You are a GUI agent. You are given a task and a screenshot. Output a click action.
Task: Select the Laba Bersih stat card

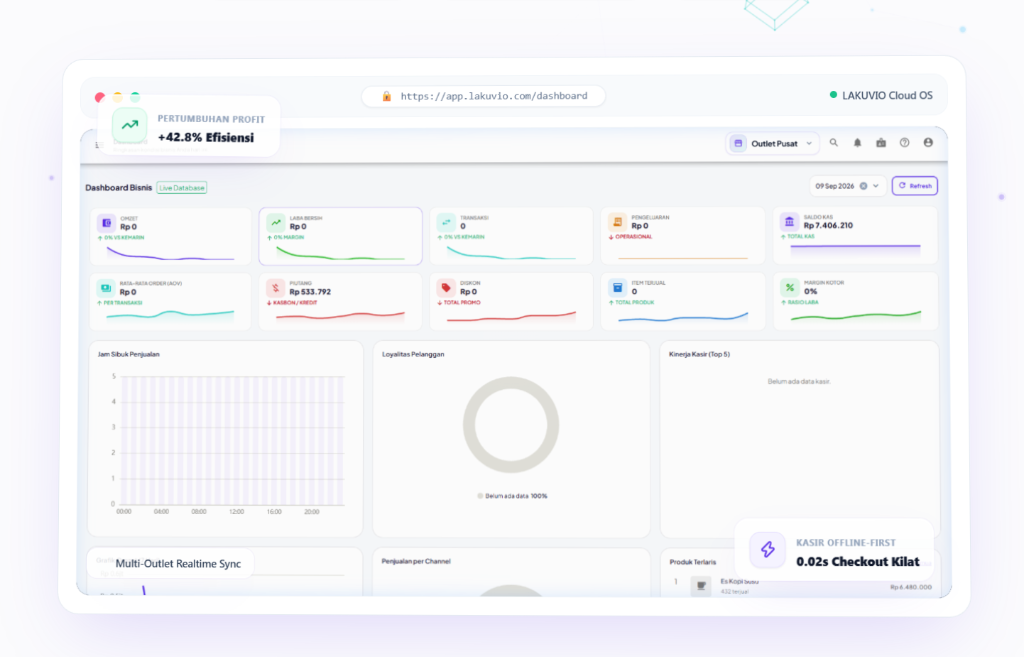(x=340, y=236)
